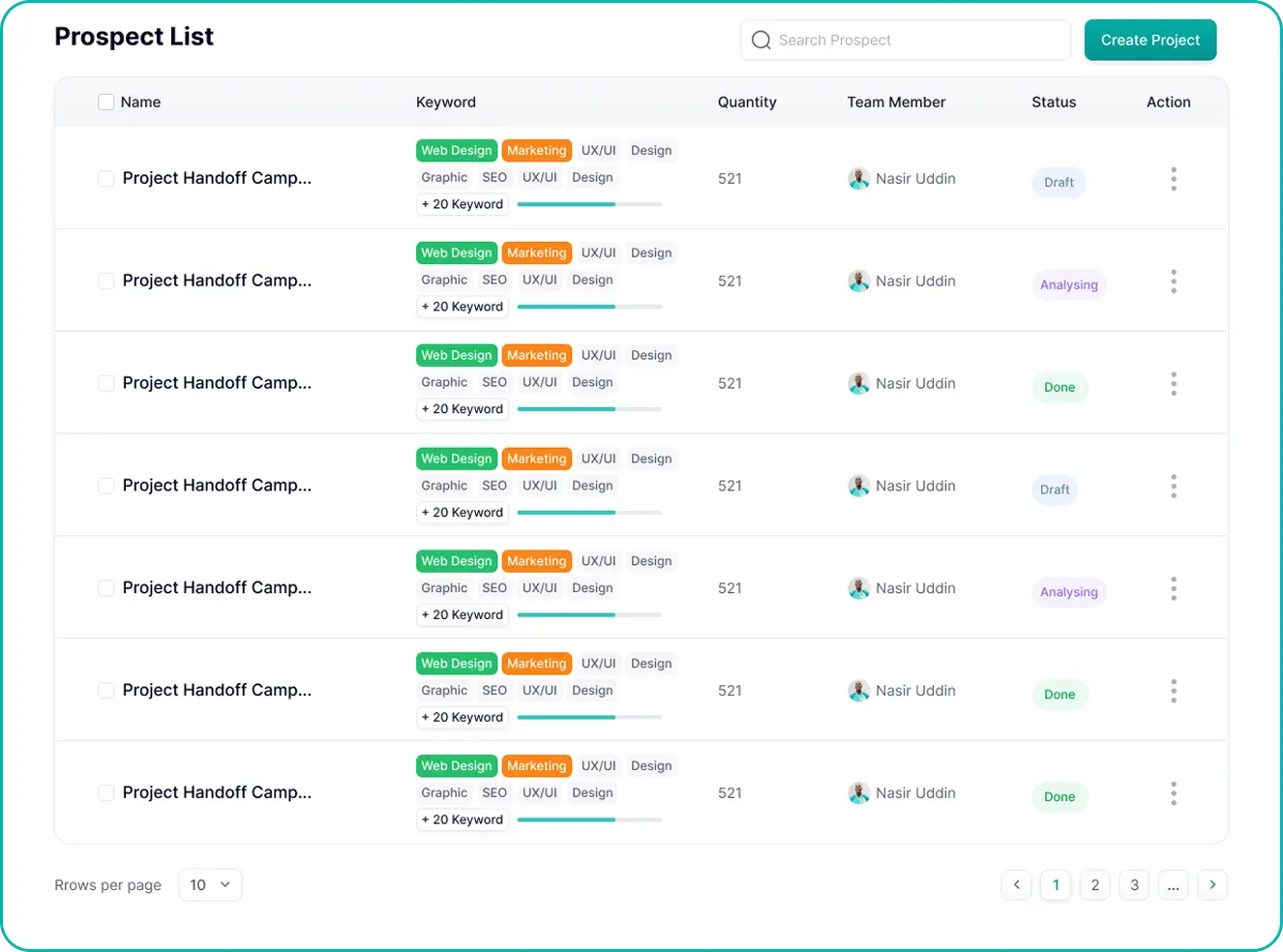This screenshot has width=1283, height=952.
Task: Toggle the select-all checkbox beside Name
Action: click(106, 102)
